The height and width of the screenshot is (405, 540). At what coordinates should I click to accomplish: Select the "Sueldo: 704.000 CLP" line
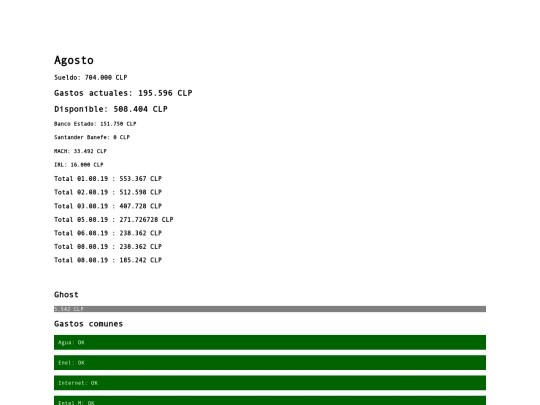point(91,77)
